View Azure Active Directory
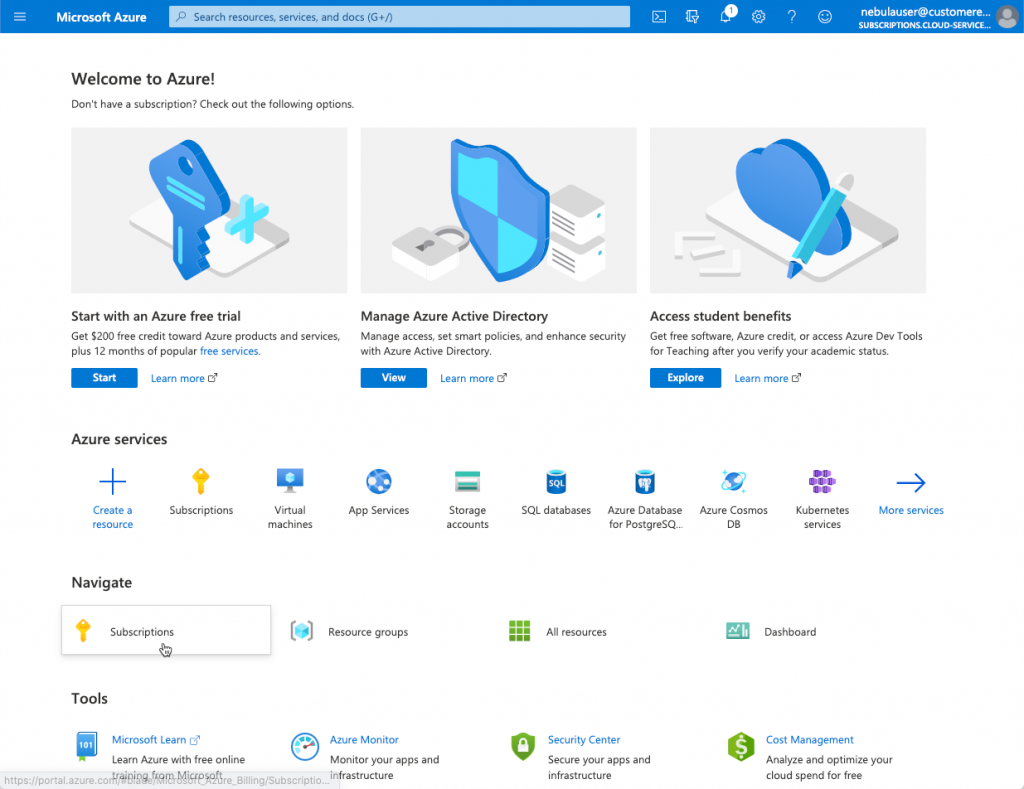 pos(393,377)
